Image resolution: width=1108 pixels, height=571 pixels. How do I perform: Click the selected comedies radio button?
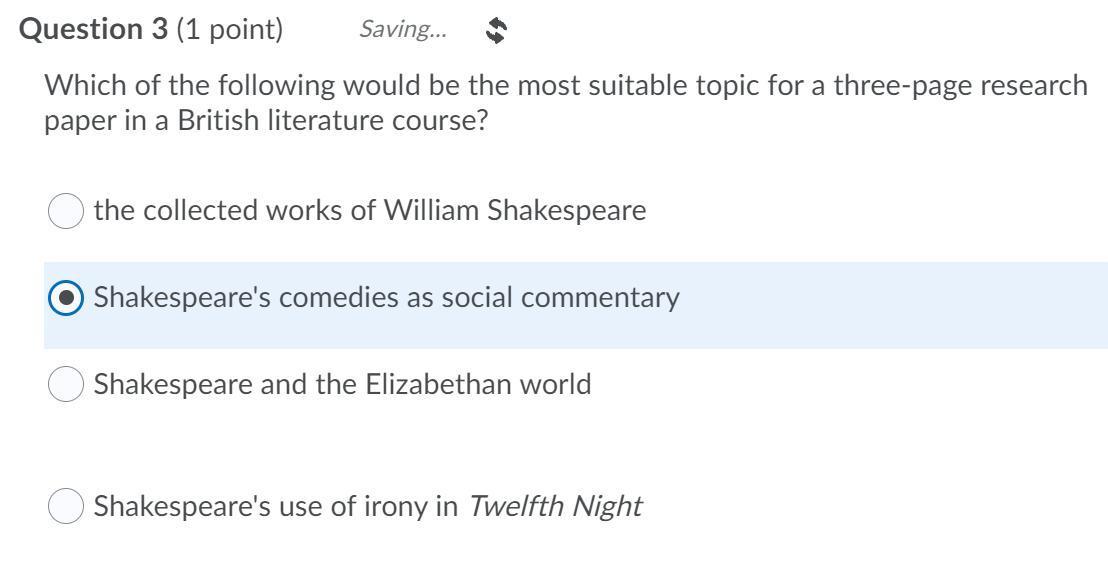65,298
